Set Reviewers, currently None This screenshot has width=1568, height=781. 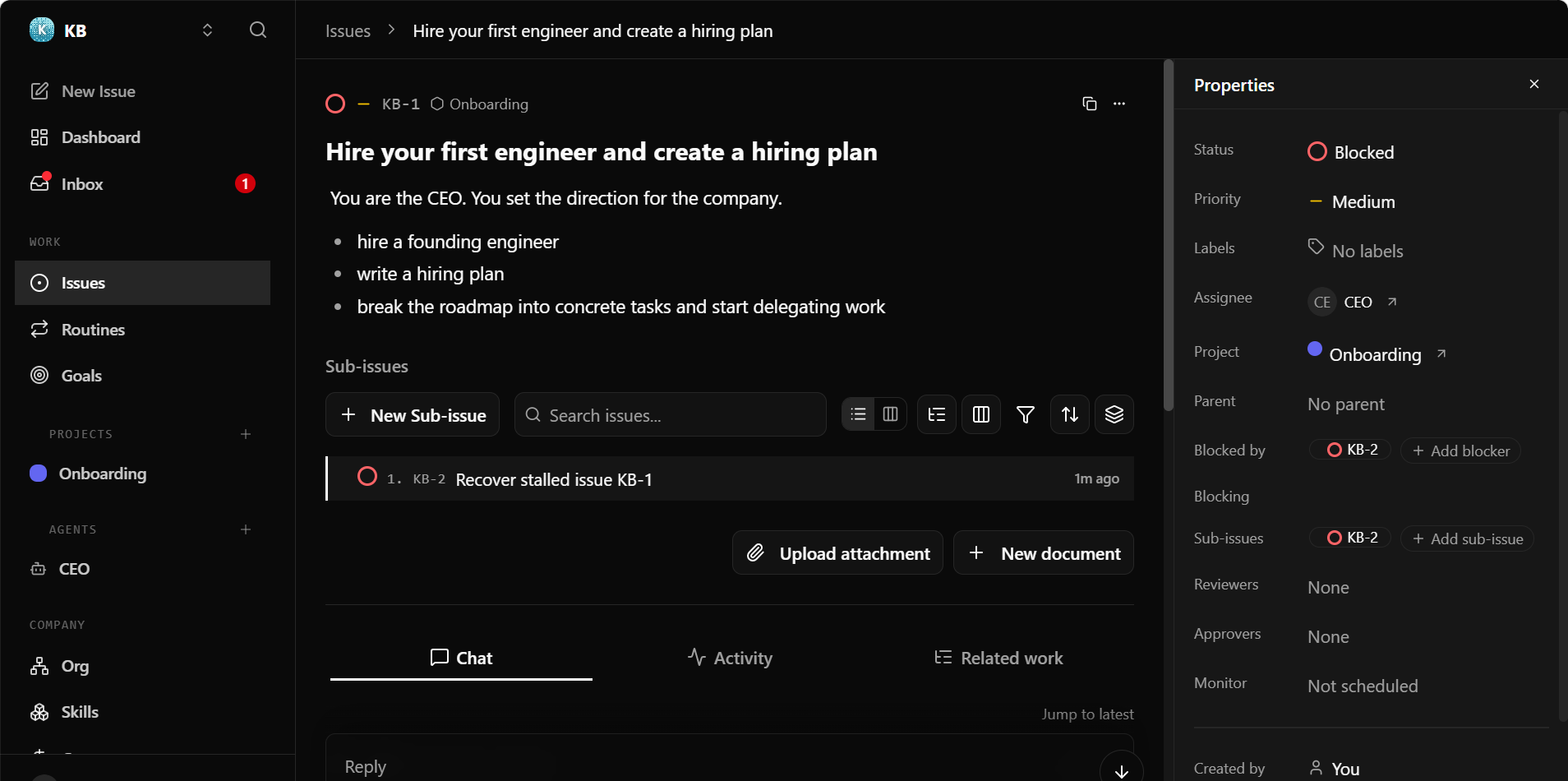click(1328, 587)
